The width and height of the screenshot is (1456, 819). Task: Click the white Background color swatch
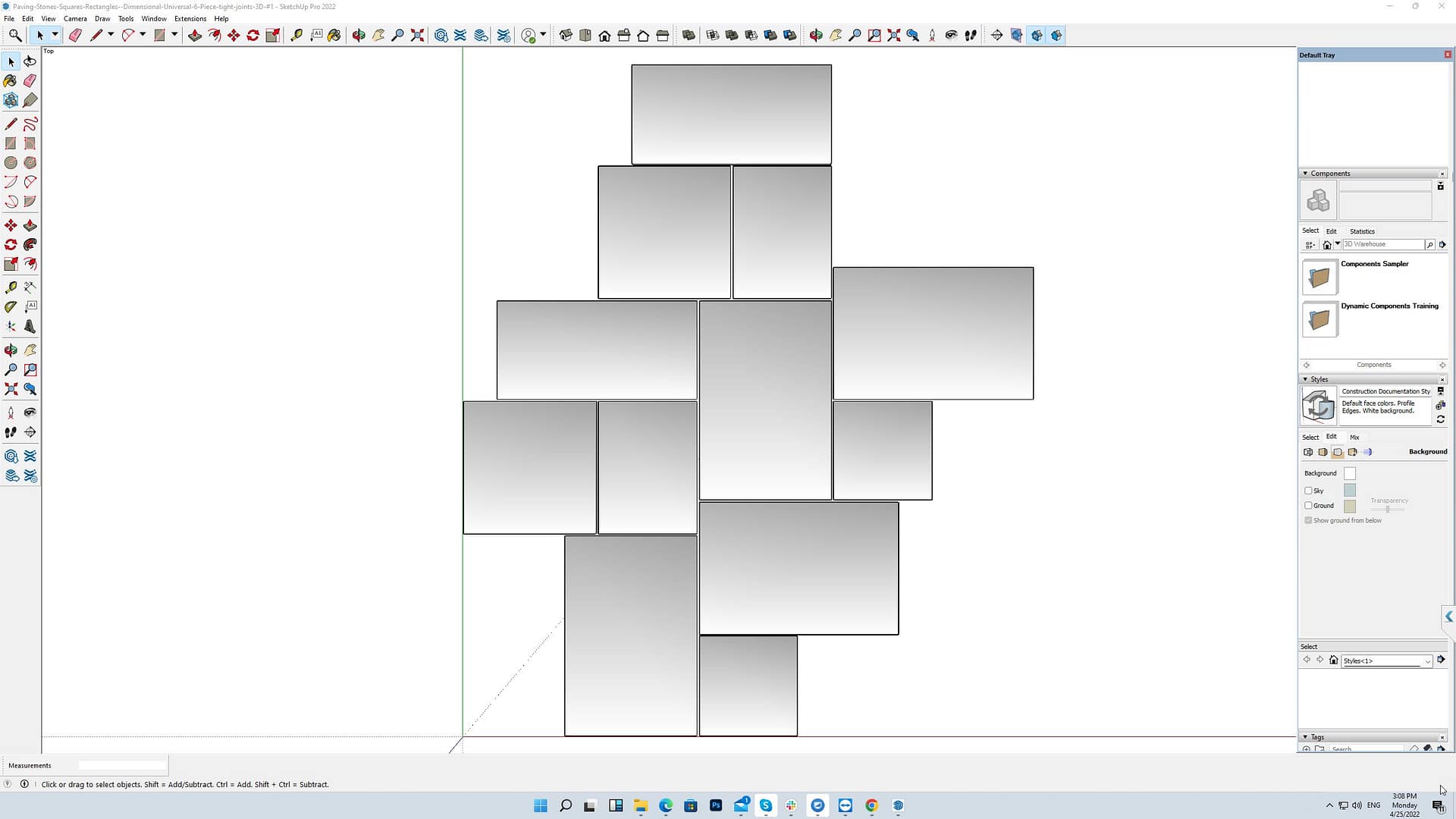pyautogui.click(x=1349, y=473)
